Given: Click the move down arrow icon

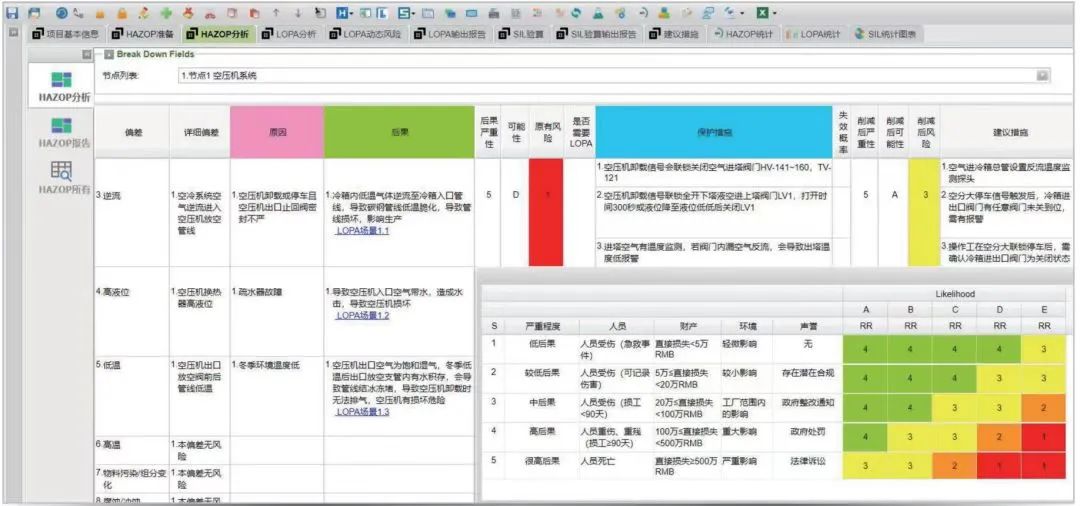Looking at the screenshot, I should (297, 13).
